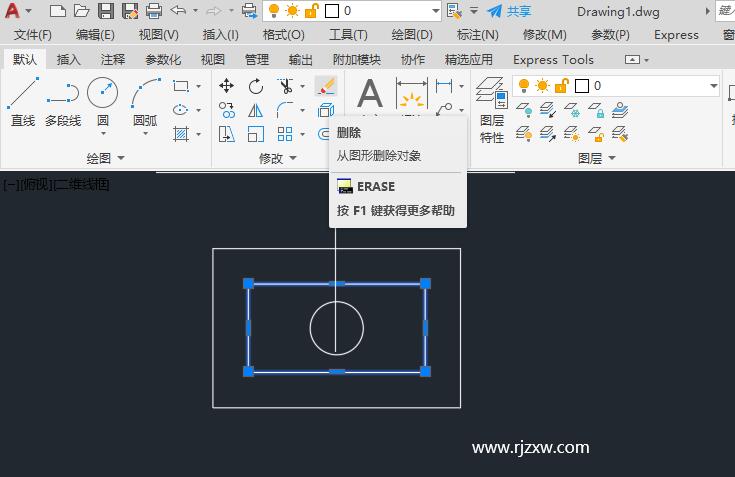
Task: Open dropdown arrow beside Trim tool
Action: (302, 86)
